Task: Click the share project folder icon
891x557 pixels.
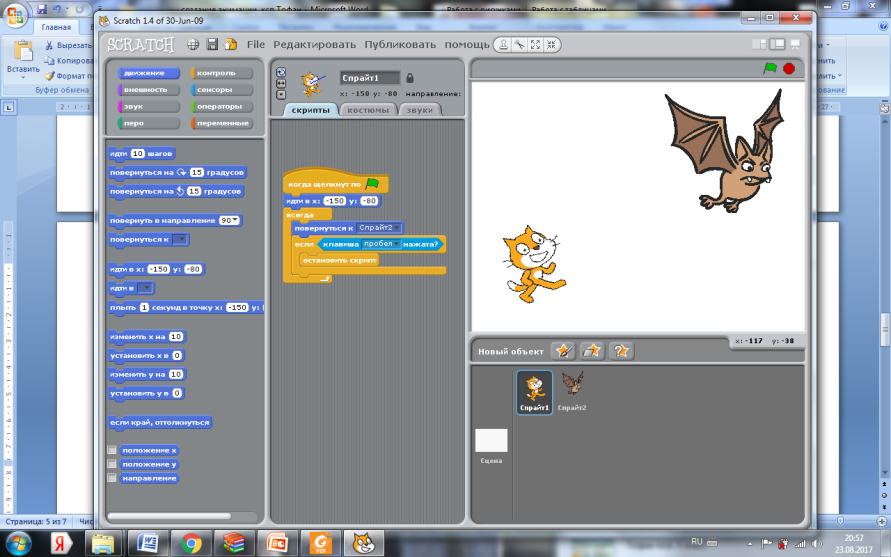Action: coord(231,45)
